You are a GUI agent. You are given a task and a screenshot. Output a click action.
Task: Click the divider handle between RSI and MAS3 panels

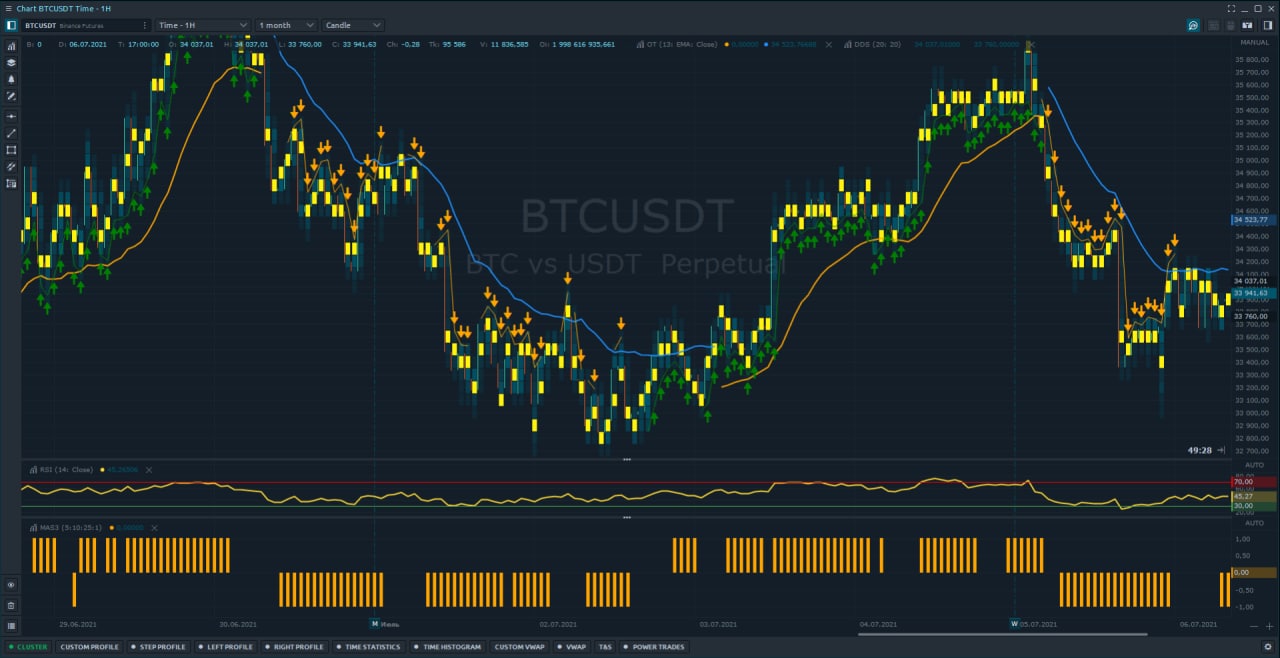click(627, 517)
